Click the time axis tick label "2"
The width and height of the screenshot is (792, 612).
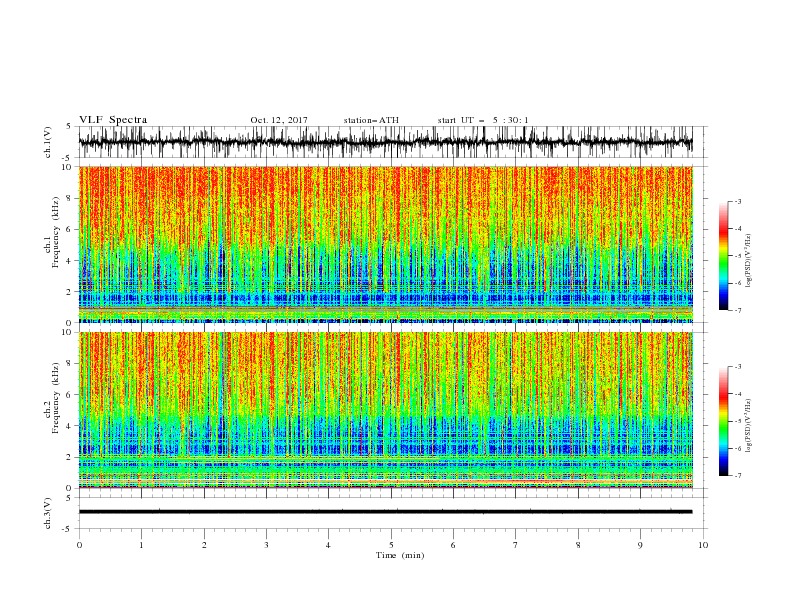tap(204, 545)
